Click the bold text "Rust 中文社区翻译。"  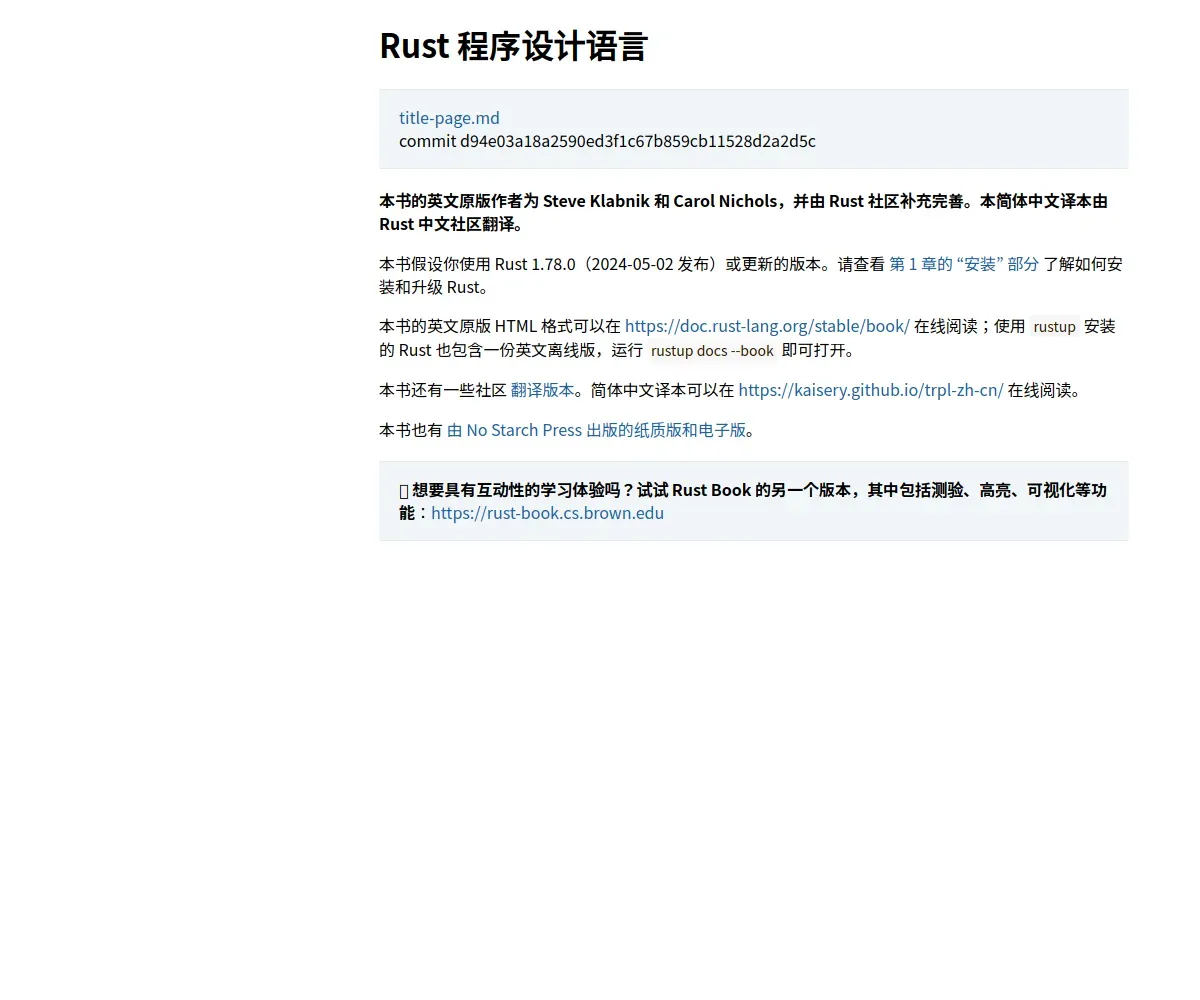coord(453,224)
